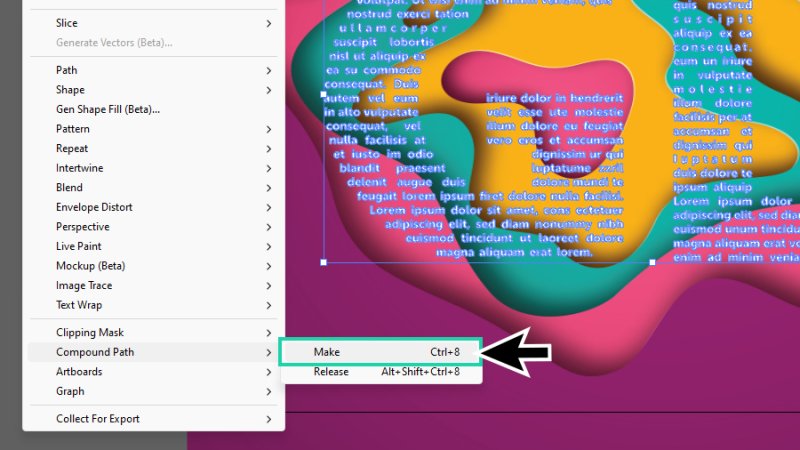The image size is (800, 450).
Task: Open the Clipping Mask submenu
Action: pyautogui.click(x=154, y=333)
